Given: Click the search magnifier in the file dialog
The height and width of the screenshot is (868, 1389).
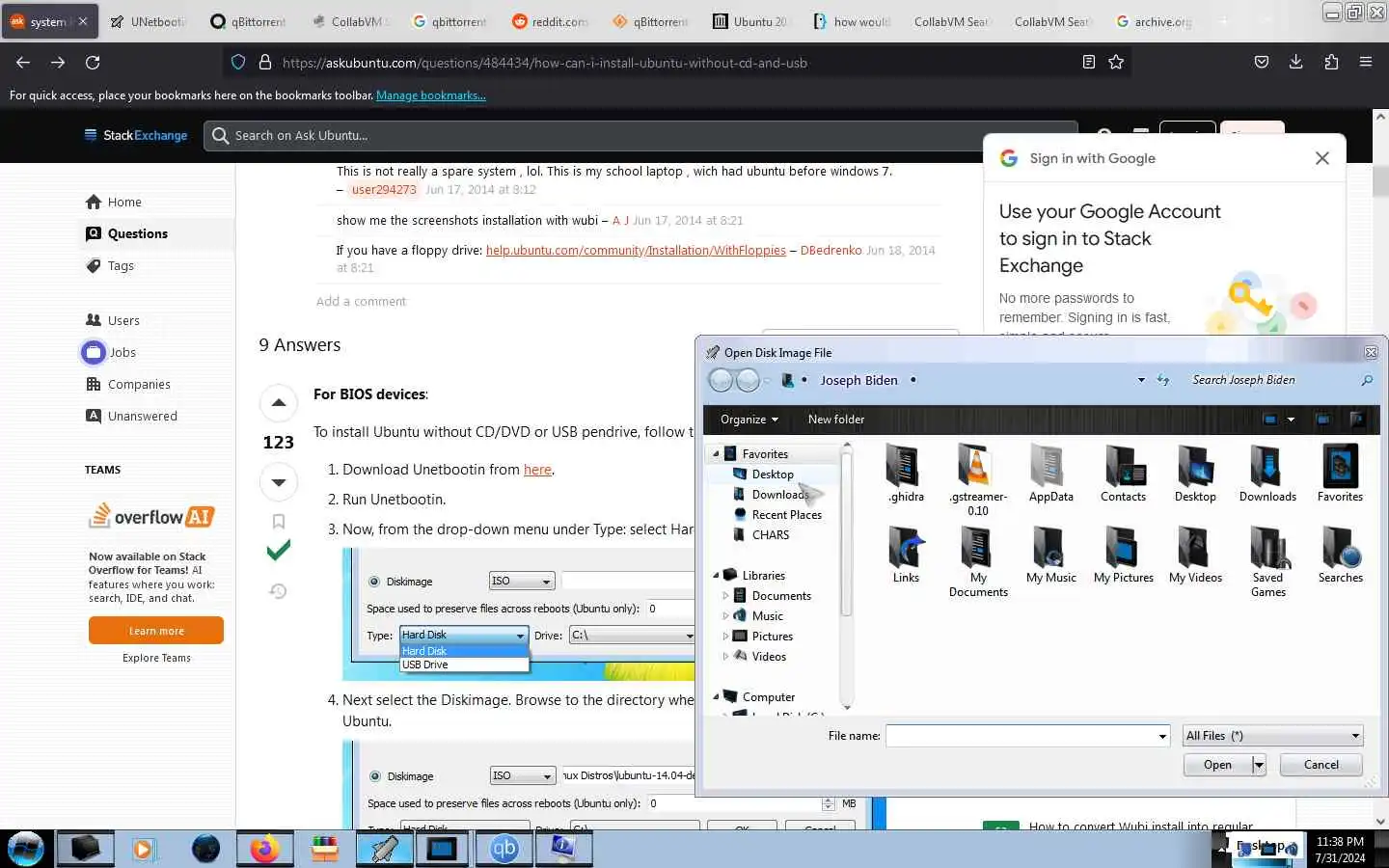Looking at the screenshot, I should [x=1367, y=381].
